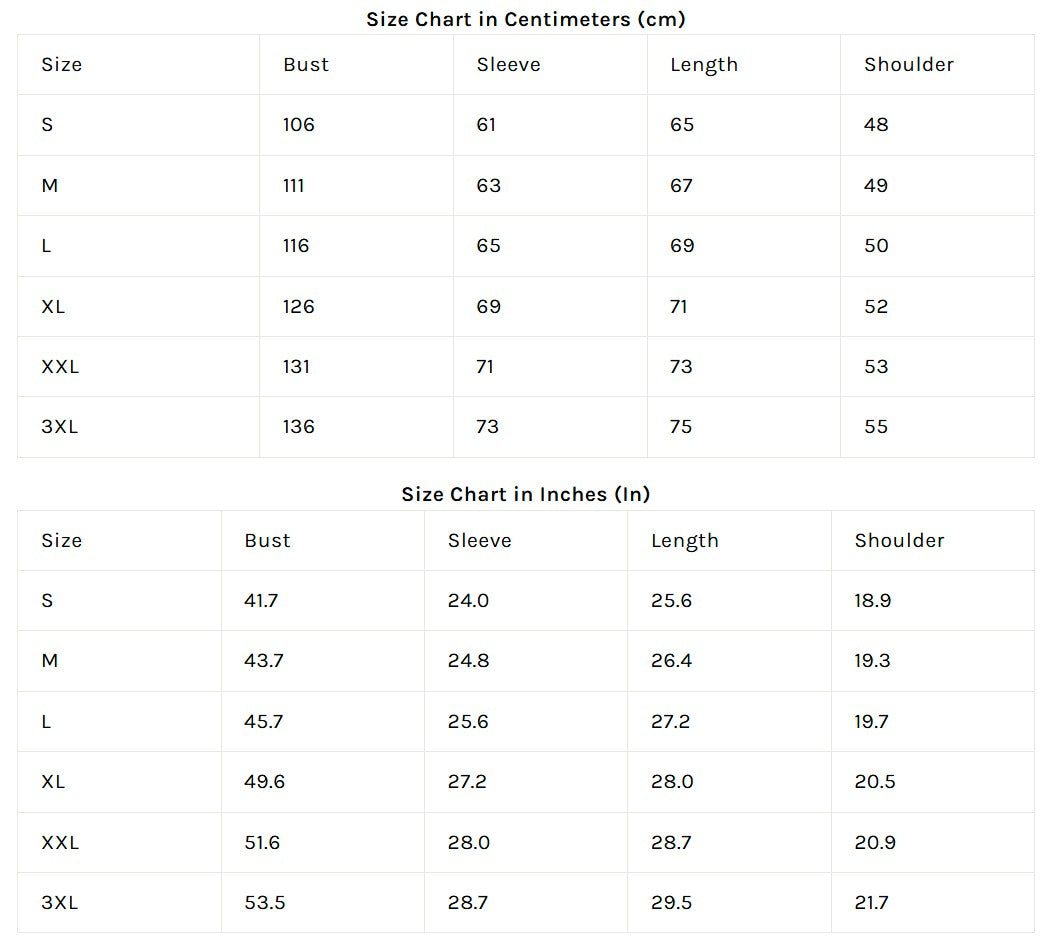Click the Length header in inches chart
Image resolution: width=1050 pixels, height=940 pixels.
[x=685, y=541]
